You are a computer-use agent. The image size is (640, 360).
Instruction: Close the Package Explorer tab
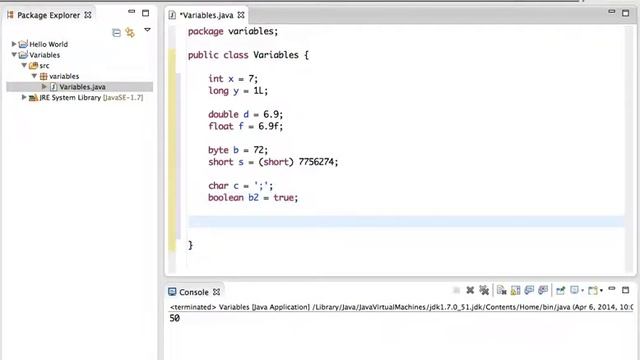click(x=88, y=15)
